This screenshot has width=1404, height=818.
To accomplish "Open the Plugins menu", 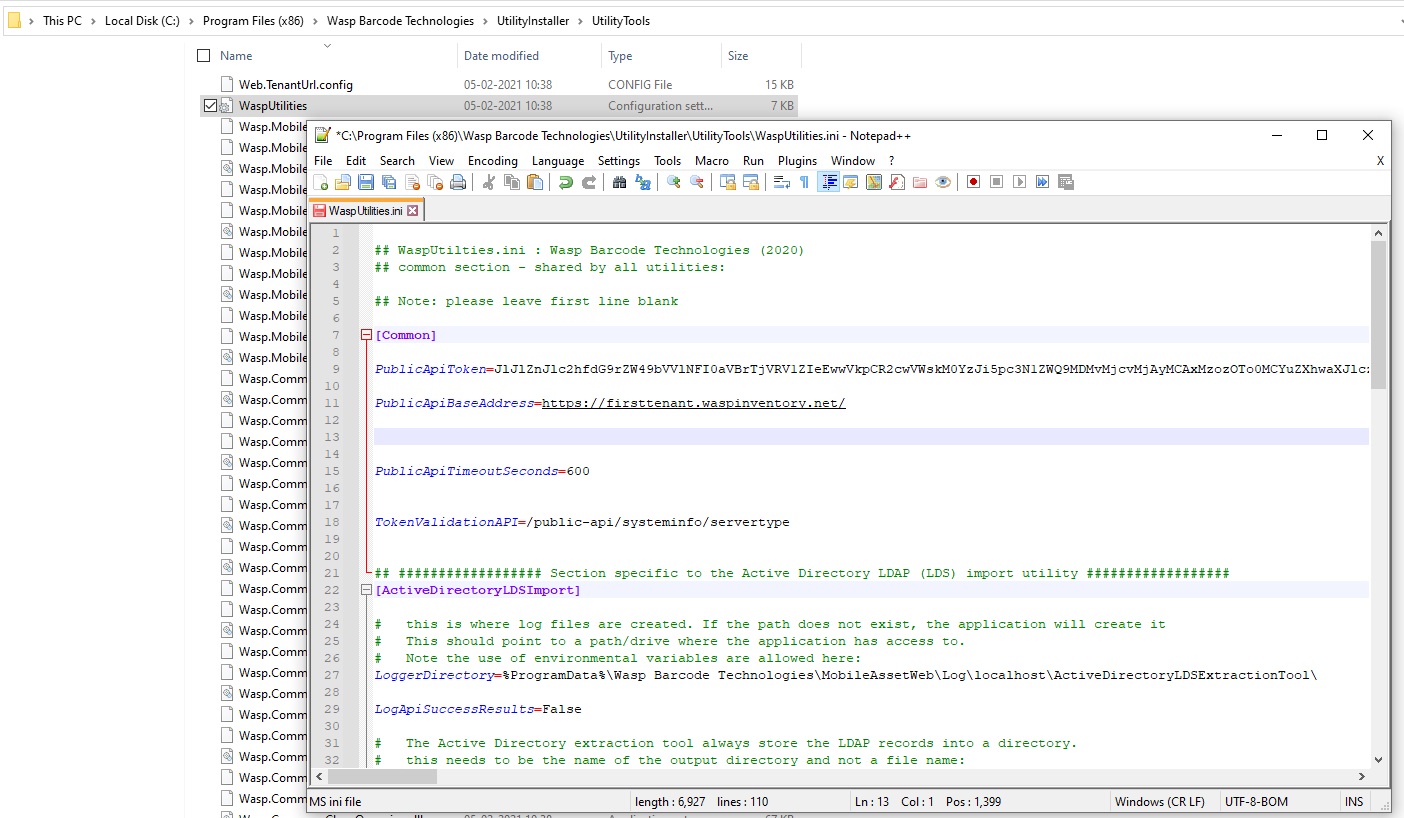I will tap(797, 161).
